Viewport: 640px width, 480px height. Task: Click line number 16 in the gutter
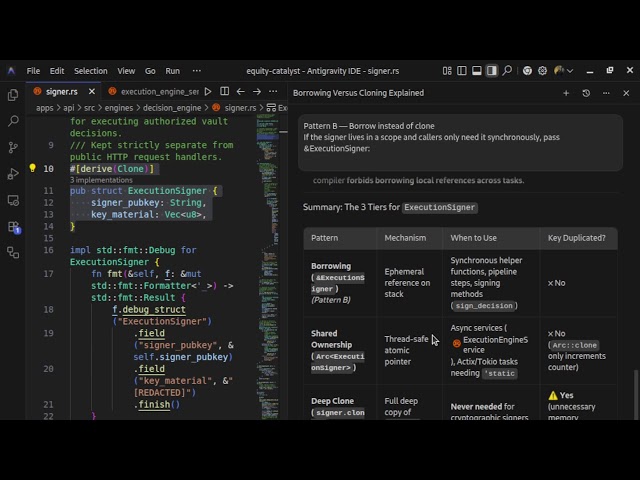[49, 250]
